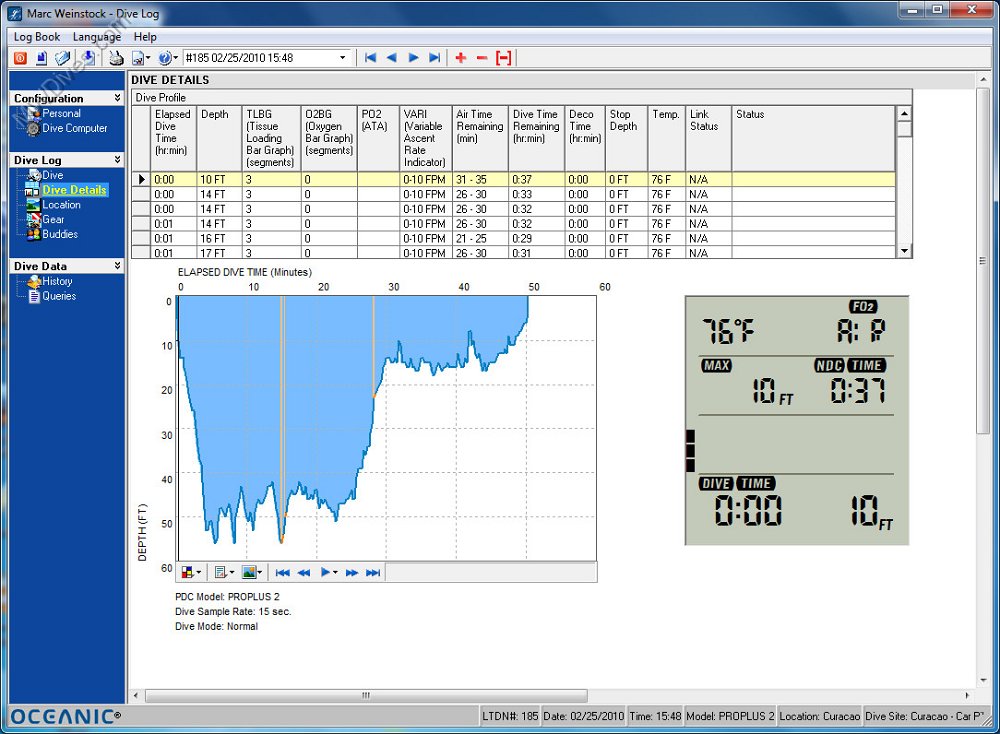1000x734 pixels.
Task: Fast forward the dive profile playback
Action: tap(351, 573)
